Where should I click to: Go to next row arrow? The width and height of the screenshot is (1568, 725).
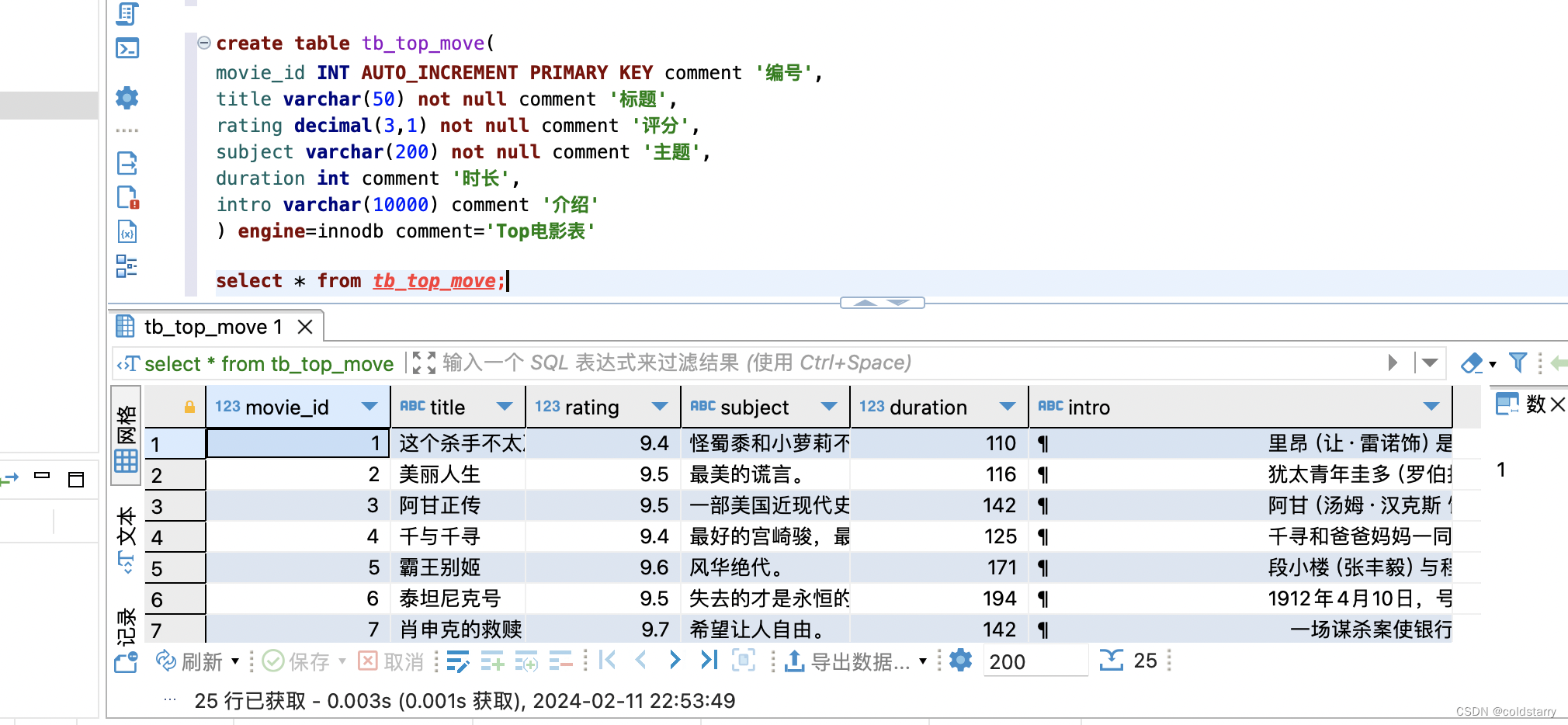(x=675, y=661)
